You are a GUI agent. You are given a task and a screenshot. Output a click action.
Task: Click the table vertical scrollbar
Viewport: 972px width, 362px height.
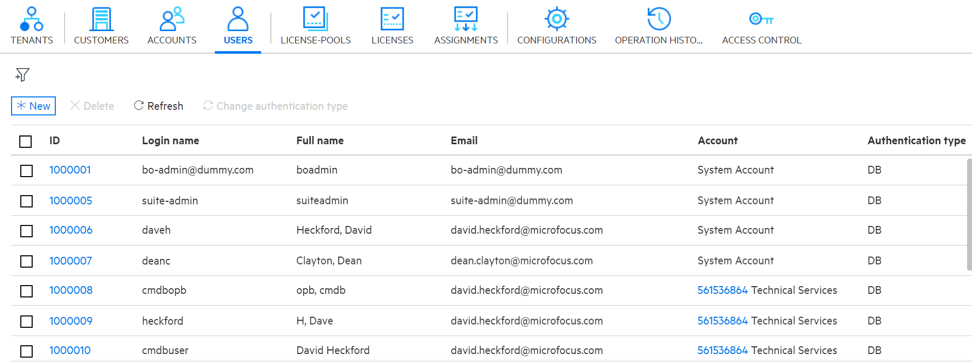(x=969, y=214)
